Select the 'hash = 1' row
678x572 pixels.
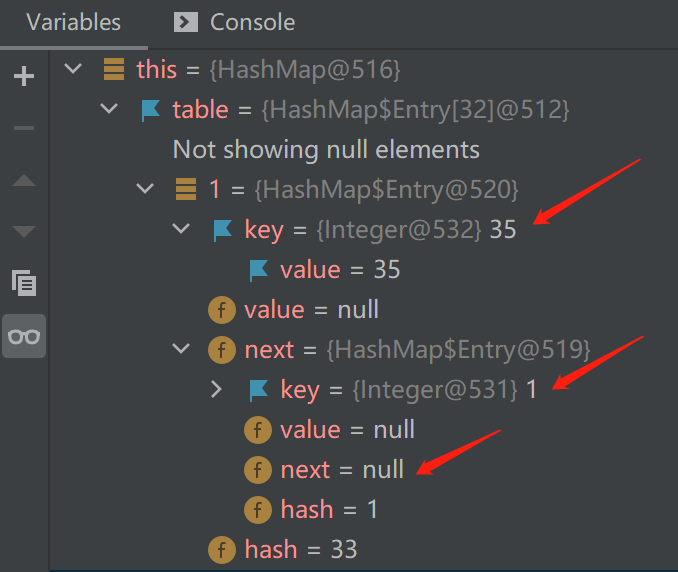pyautogui.click(x=329, y=509)
